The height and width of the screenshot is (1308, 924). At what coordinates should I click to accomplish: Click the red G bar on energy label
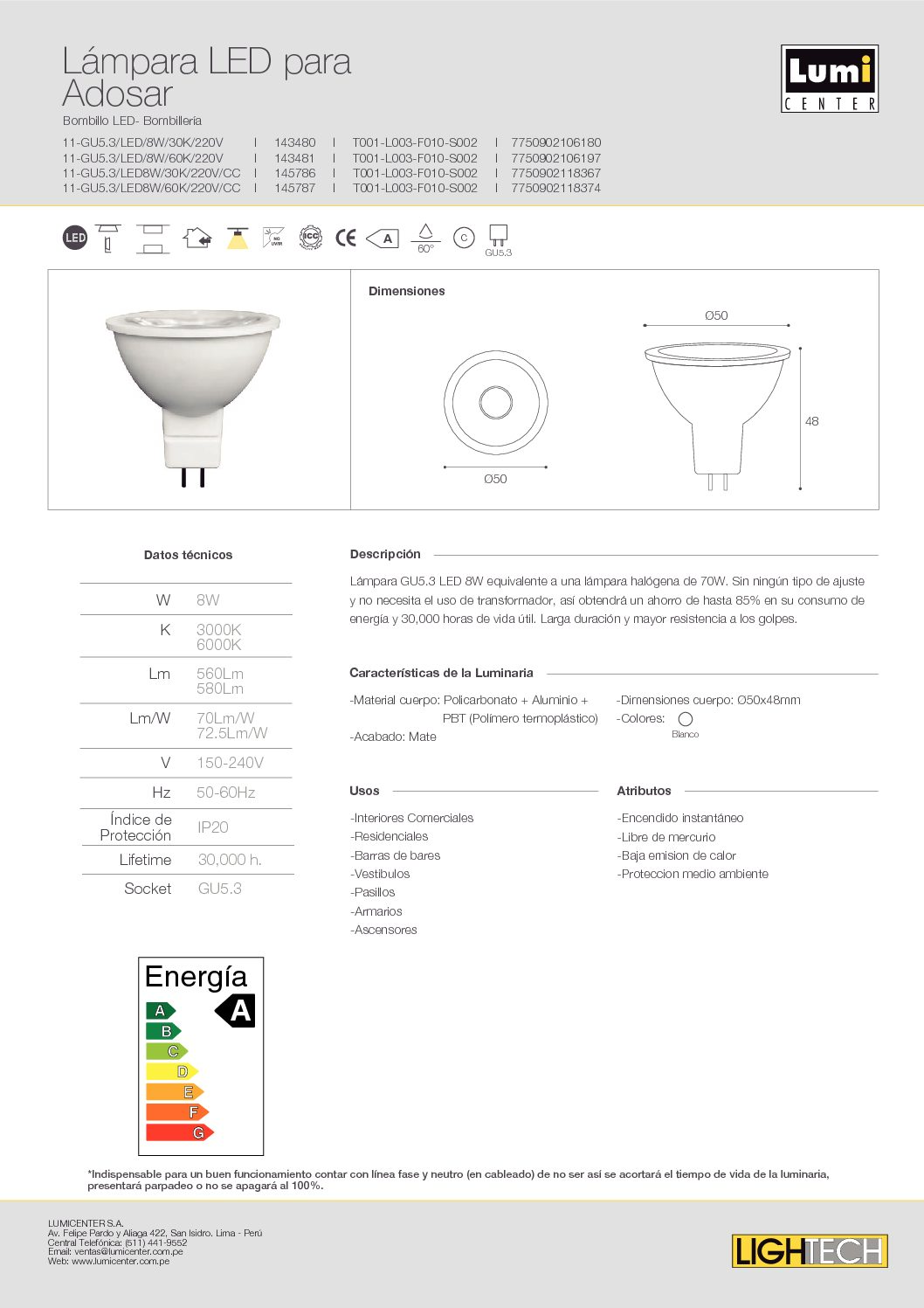(180, 1132)
